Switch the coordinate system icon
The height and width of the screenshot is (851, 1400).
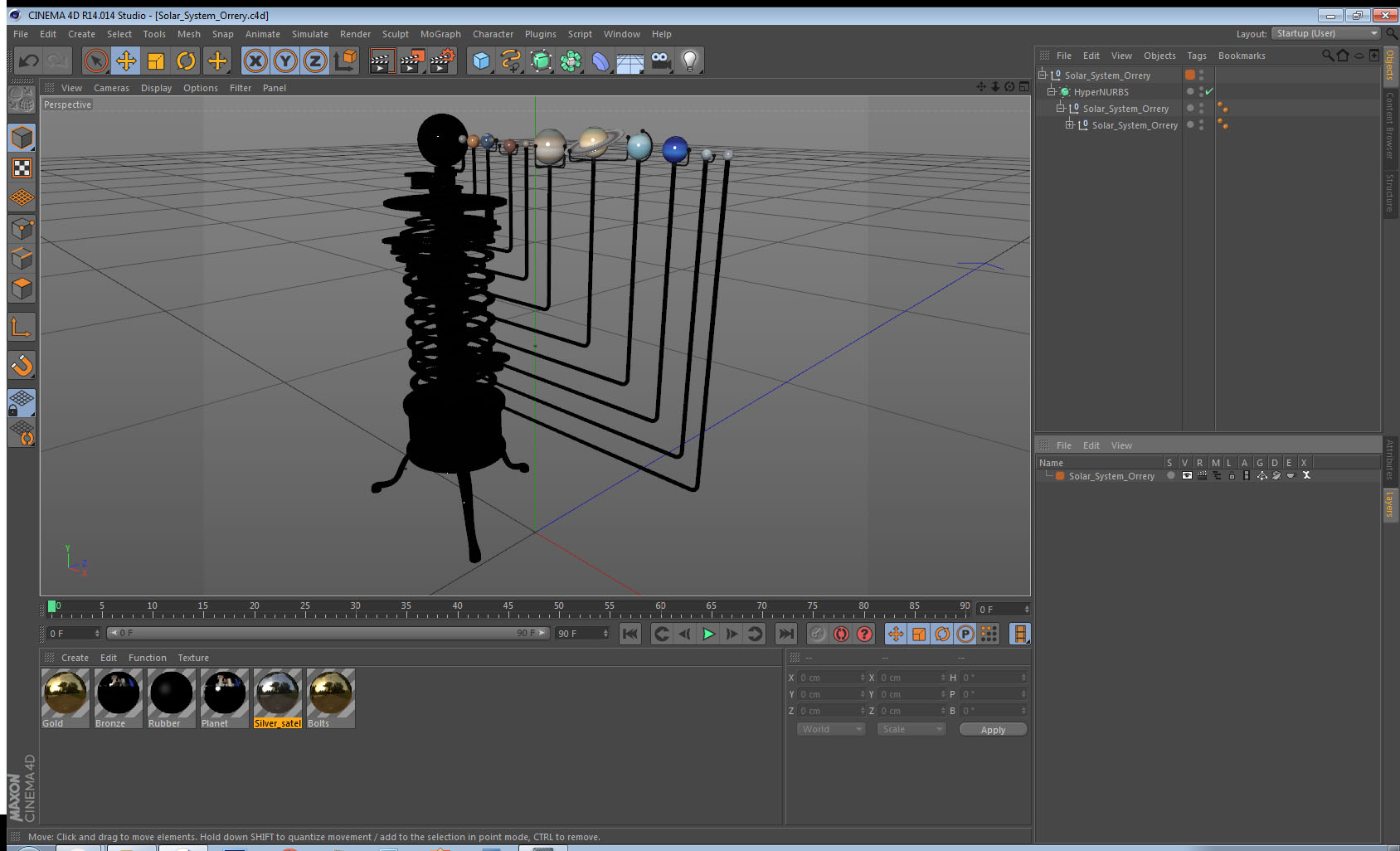pos(345,61)
